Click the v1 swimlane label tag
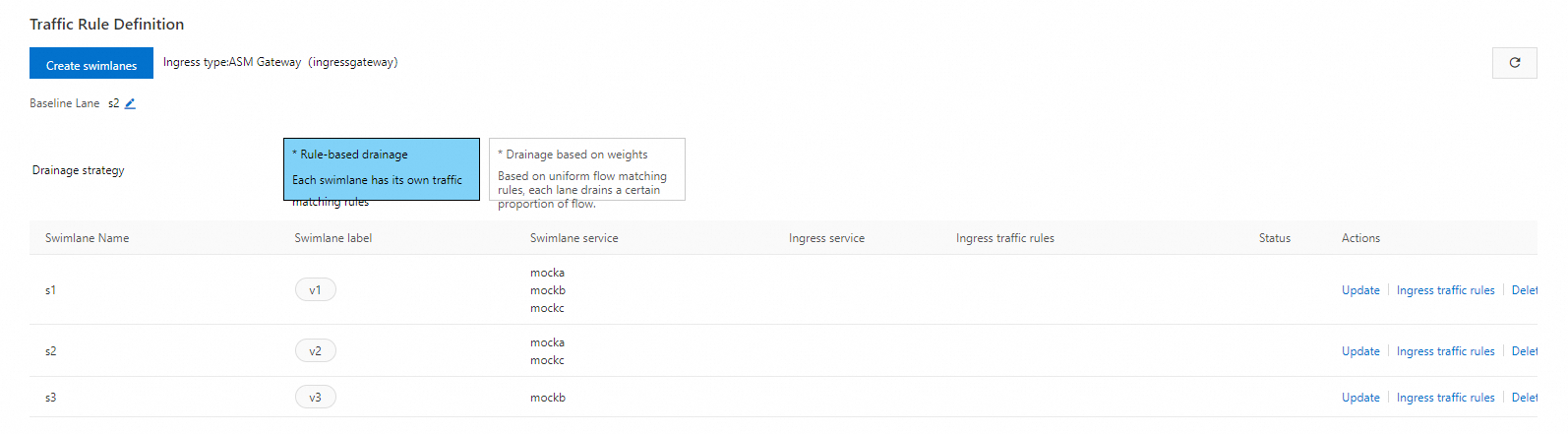The height and width of the screenshot is (434, 1568). pyautogui.click(x=315, y=290)
